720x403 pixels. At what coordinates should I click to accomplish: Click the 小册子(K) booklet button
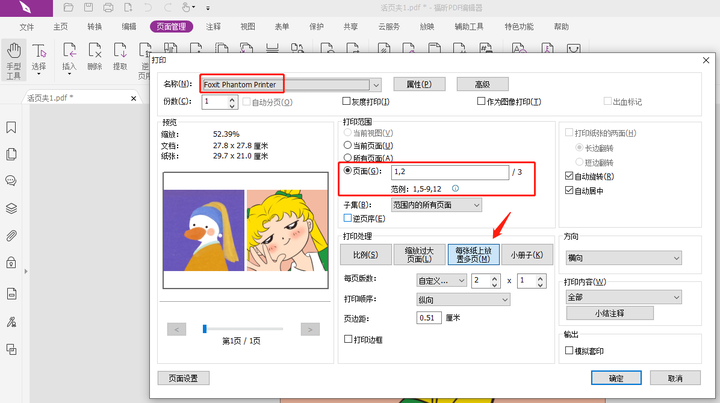(x=527, y=255)
